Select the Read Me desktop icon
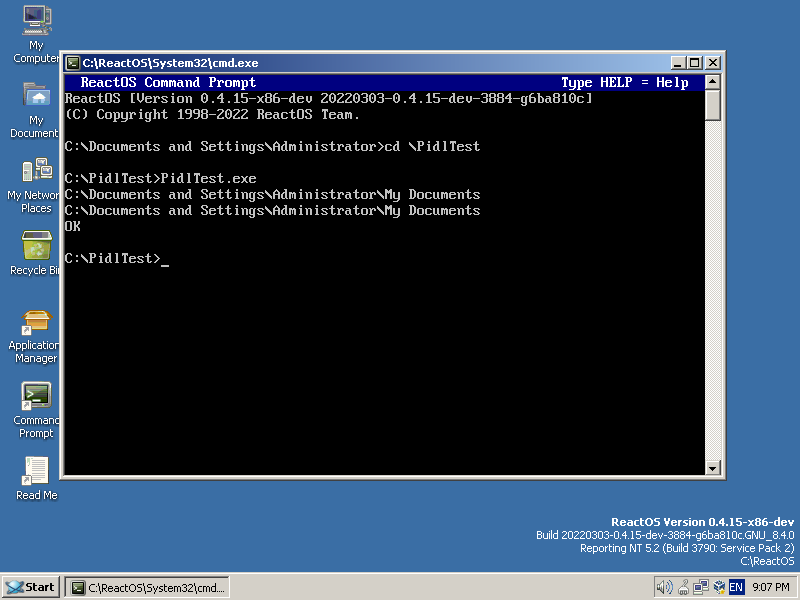This screenshot has height=600, width=800. click(36, 478)
